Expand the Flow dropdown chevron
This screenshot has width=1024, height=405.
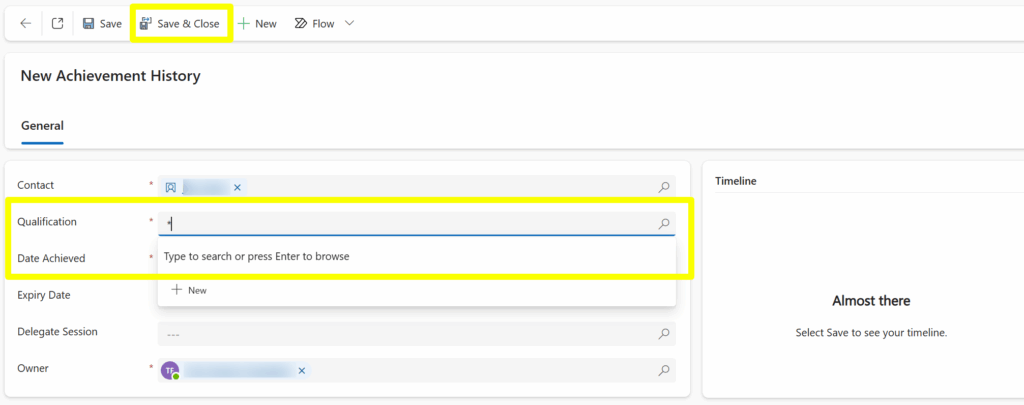point(349,23)
